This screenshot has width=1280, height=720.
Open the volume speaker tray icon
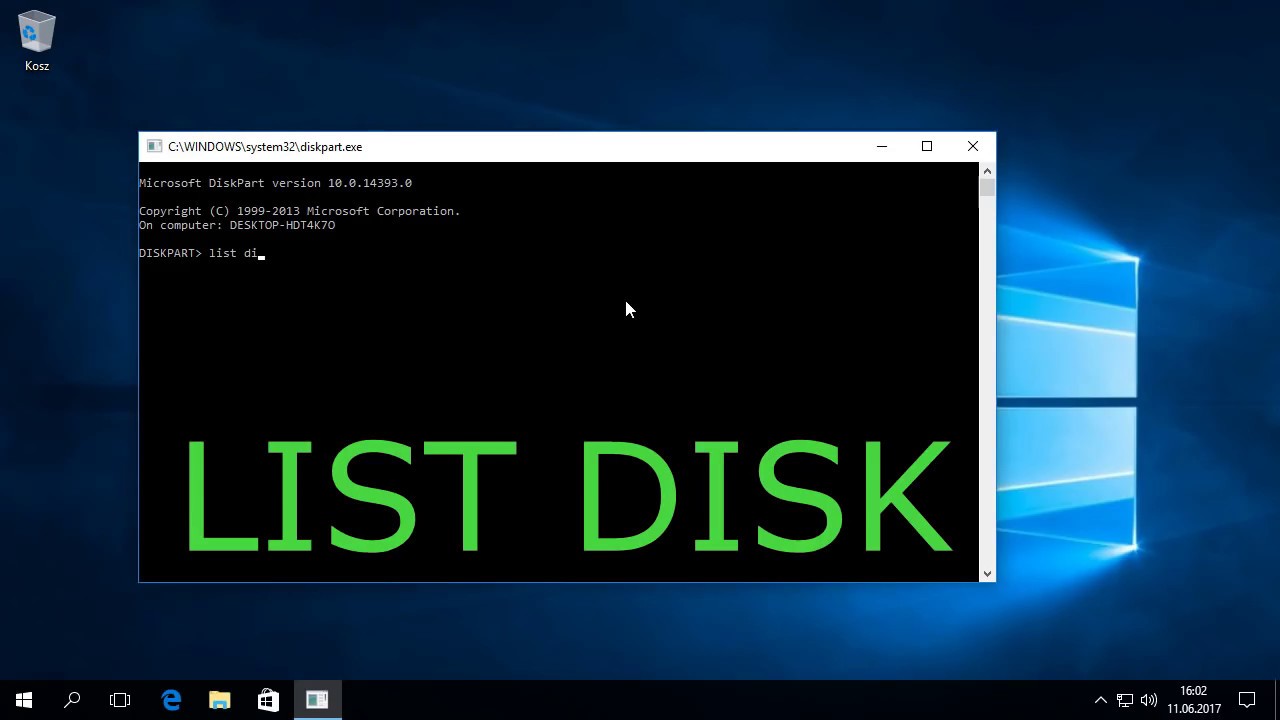[x=1149, y=700]
